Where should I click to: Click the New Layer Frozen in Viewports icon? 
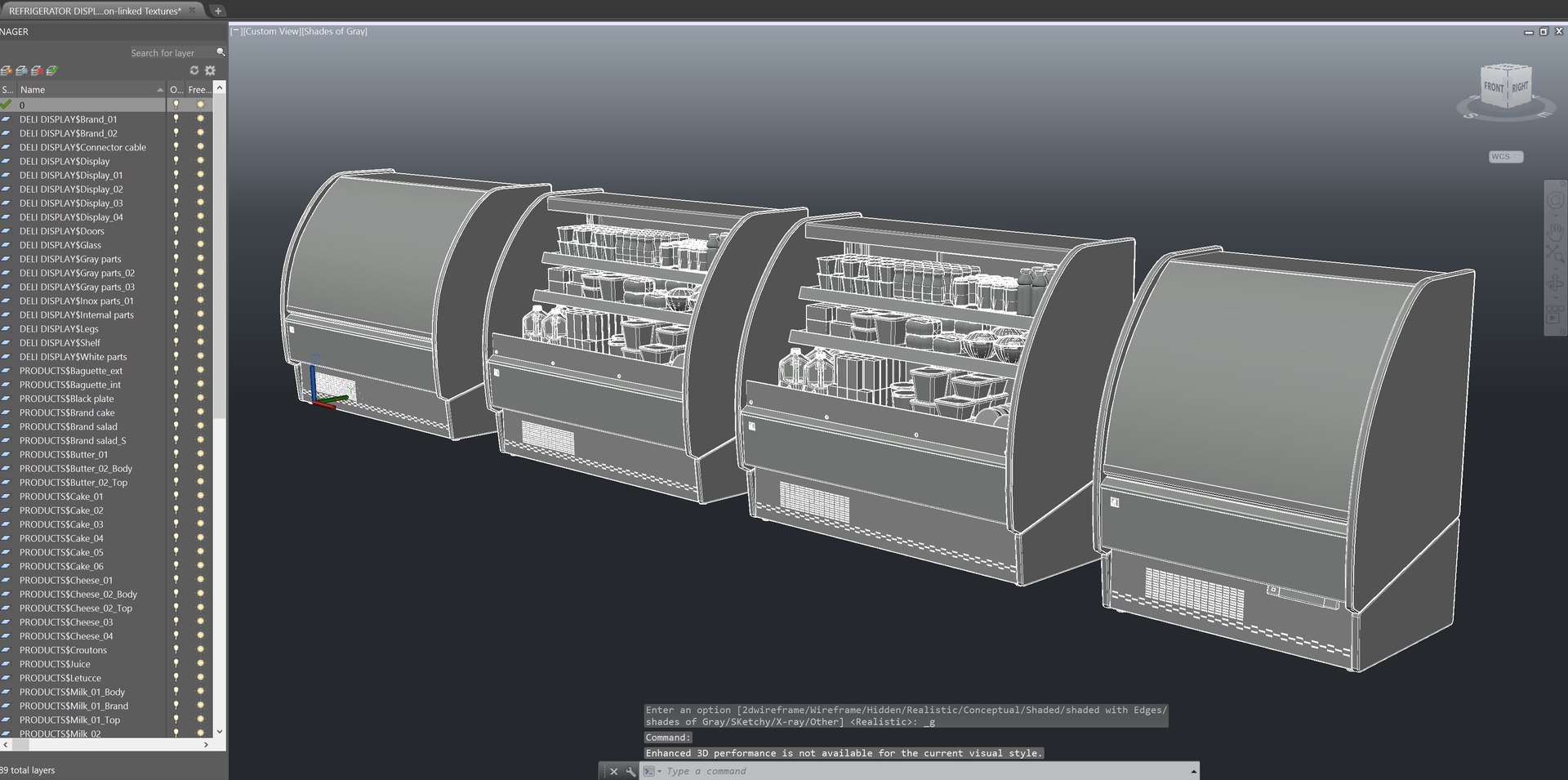(x=22, y=70)
